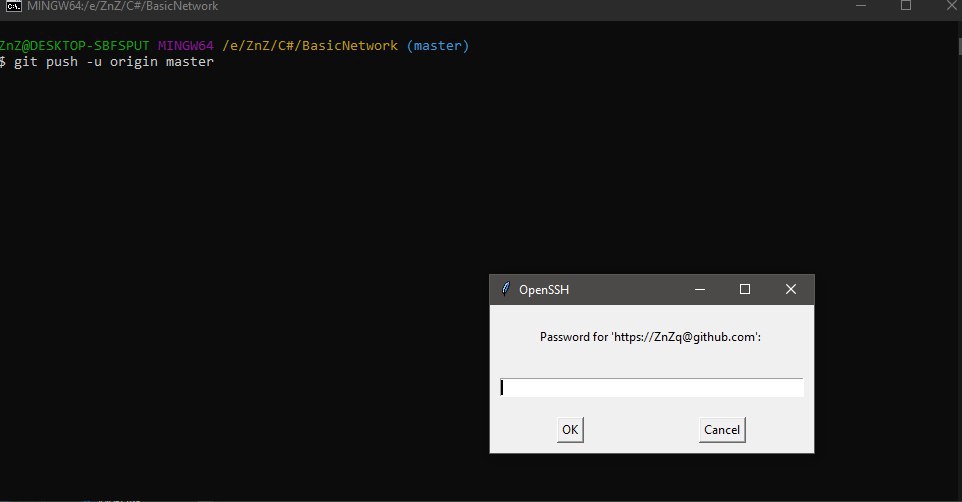
Task: Focus the password input field
Action: pos(652,387)
